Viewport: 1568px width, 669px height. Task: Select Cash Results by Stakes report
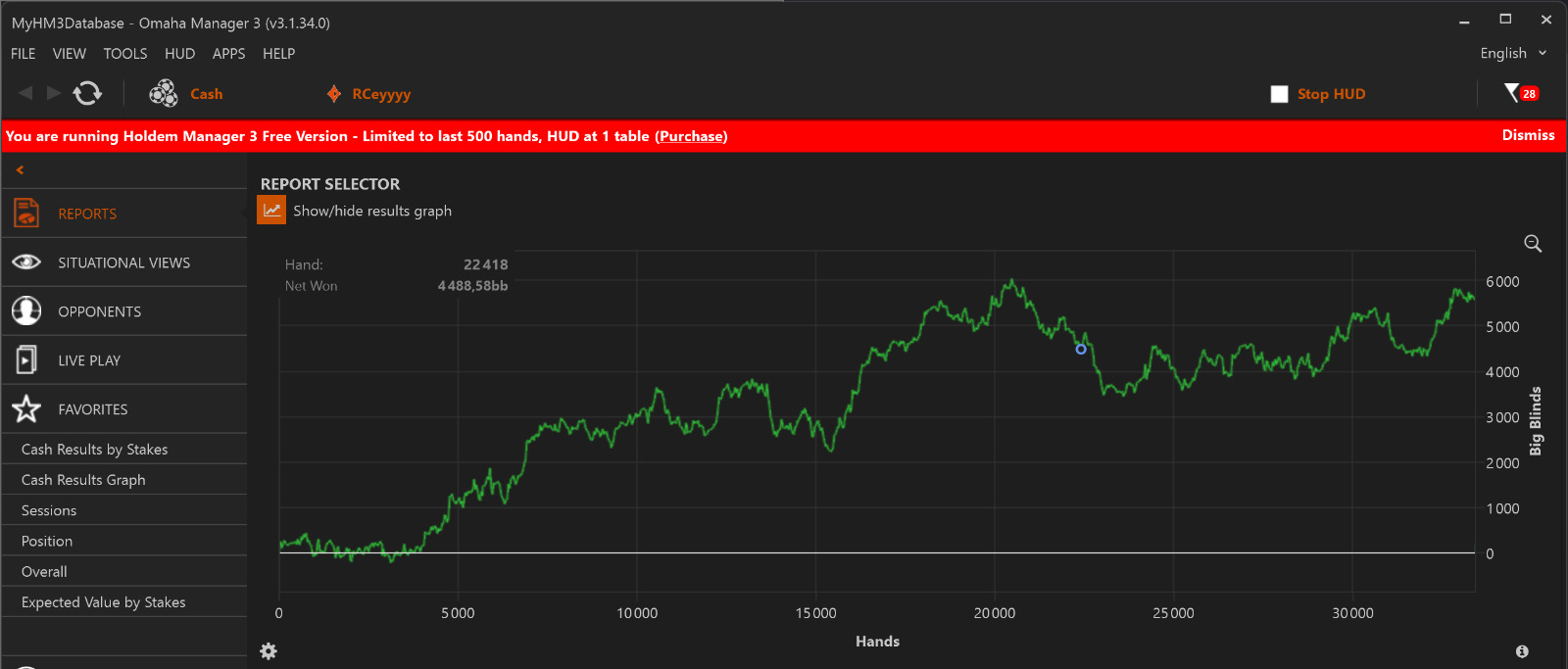pyautogui.click(x=94, y=450)
